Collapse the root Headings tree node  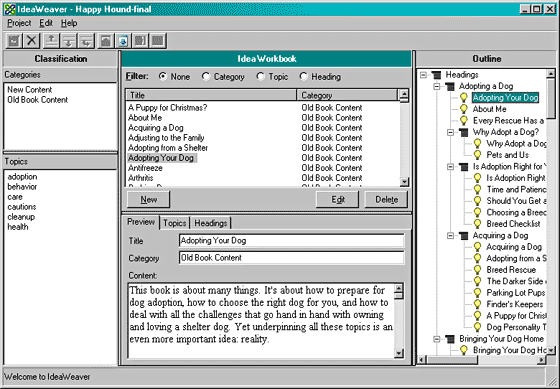(x=423, y=75)
